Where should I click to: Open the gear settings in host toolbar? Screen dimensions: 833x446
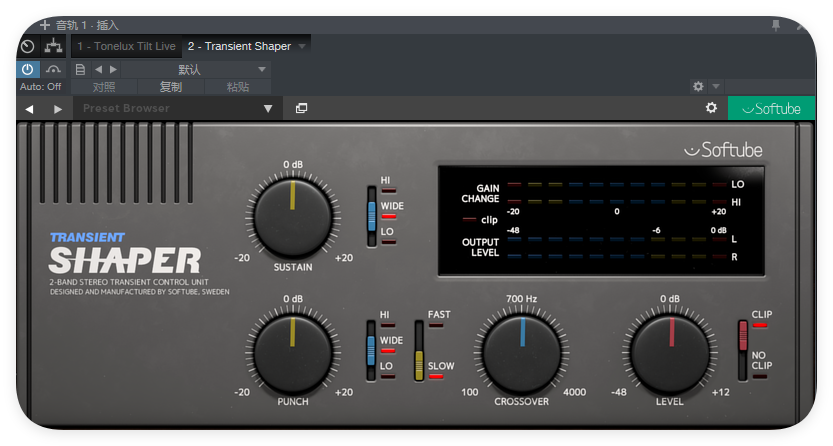coord(698,86)
